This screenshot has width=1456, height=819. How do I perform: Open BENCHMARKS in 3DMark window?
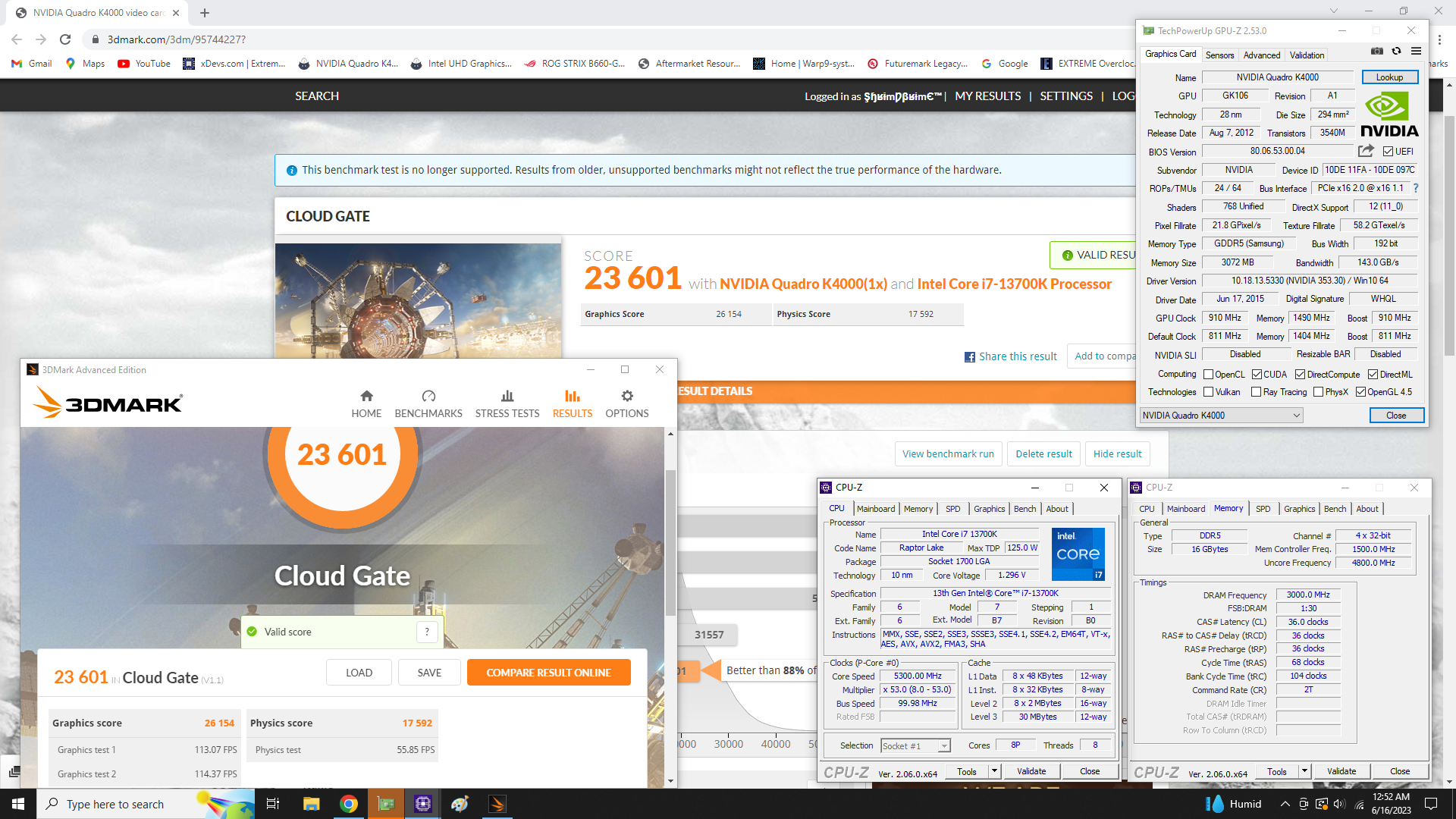tap(428, 403)
